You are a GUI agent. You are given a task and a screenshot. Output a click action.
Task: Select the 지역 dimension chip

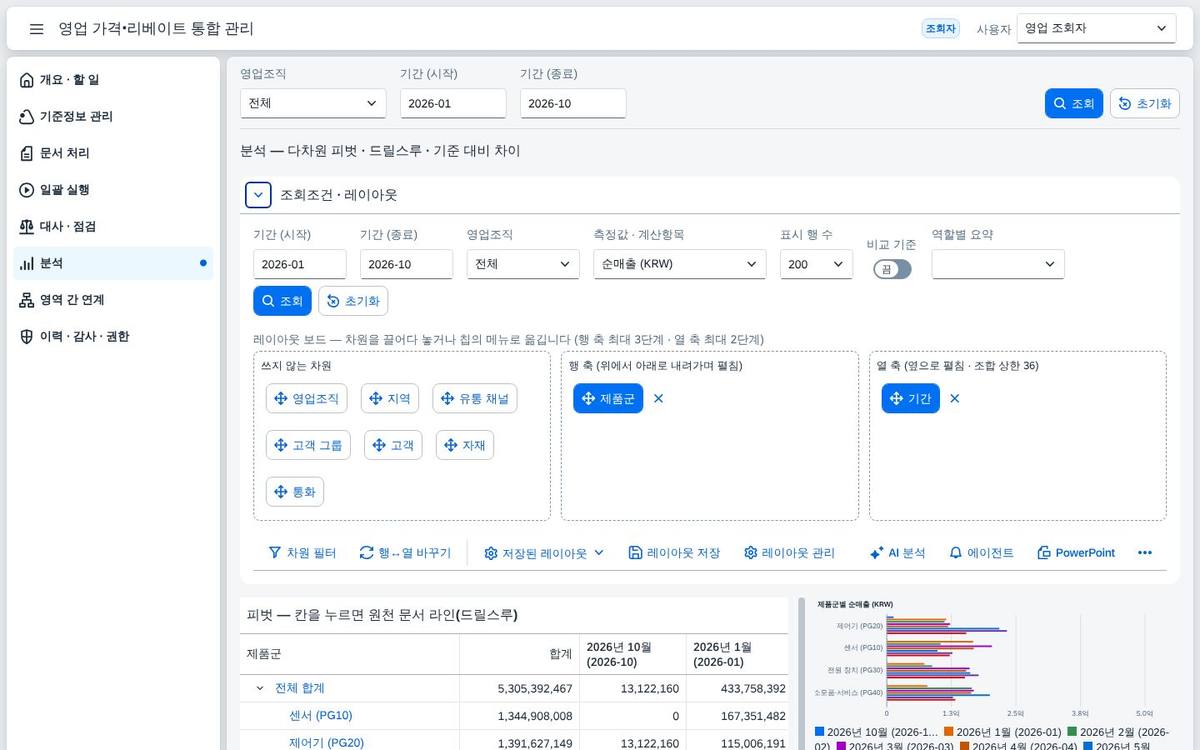[x=390, y=398]
